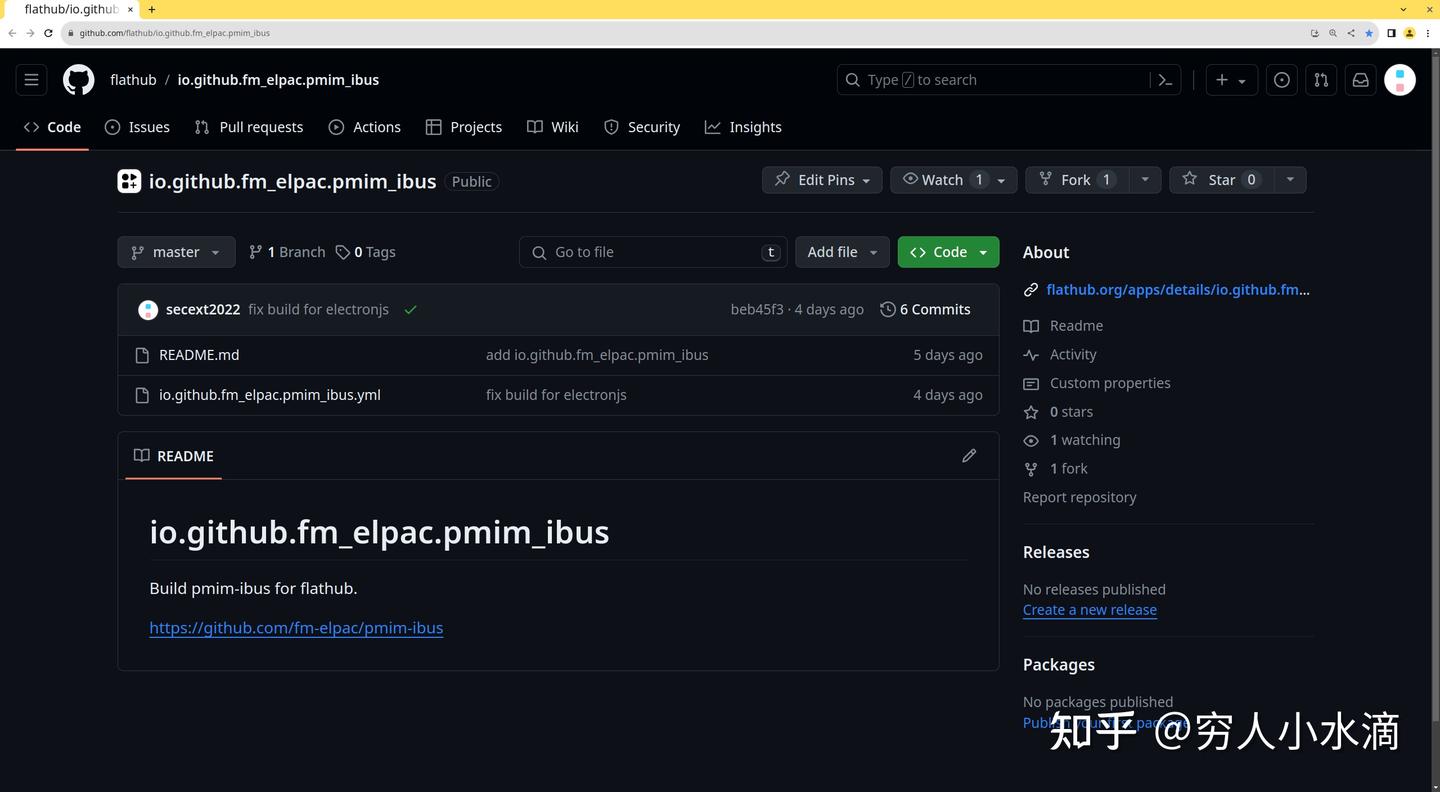Open the master branch dropdown

click(175, 251)
